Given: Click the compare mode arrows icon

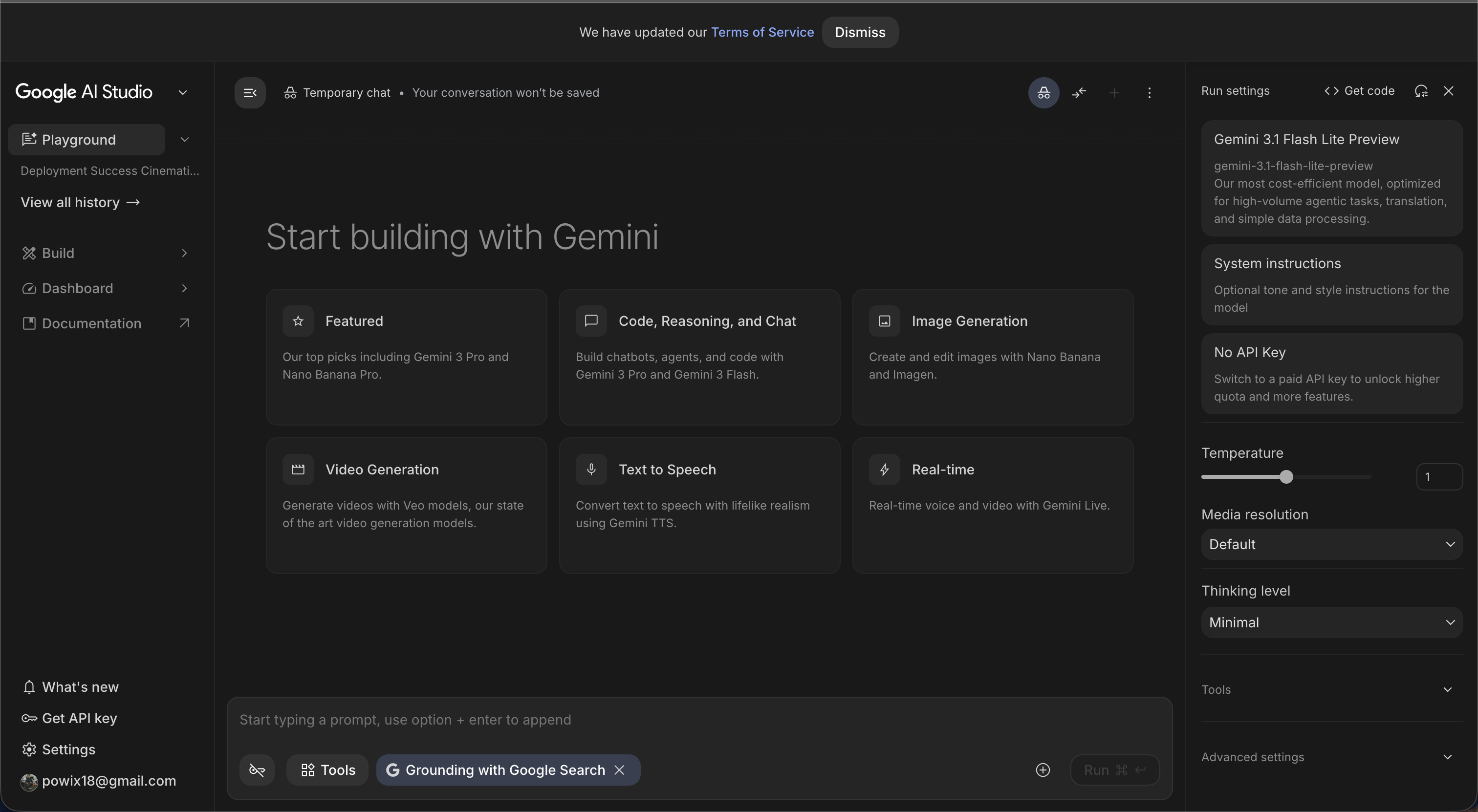Looking at the screenshot, I should click(1079, 92).
